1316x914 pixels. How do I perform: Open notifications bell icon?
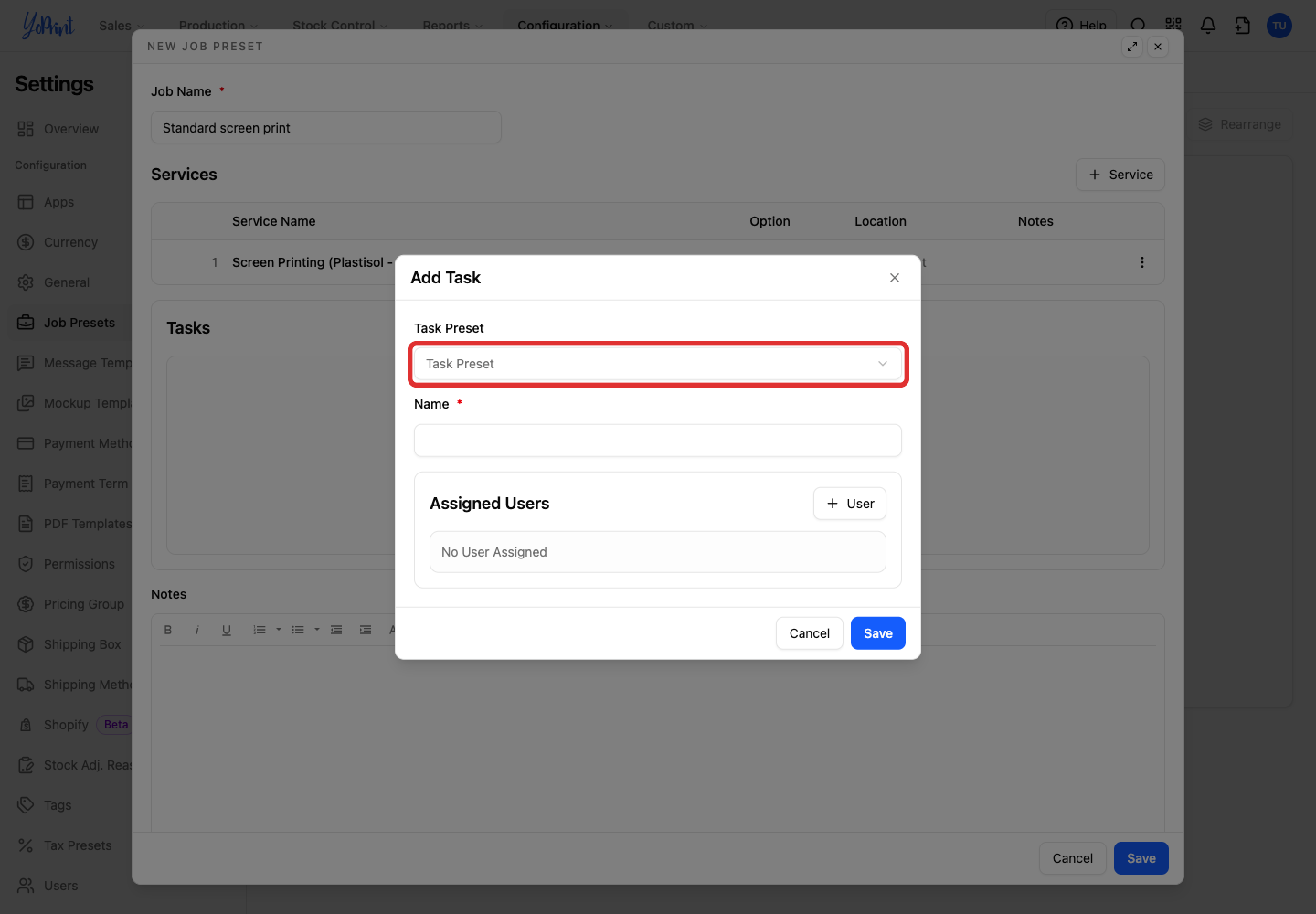tap(1208, 26)
